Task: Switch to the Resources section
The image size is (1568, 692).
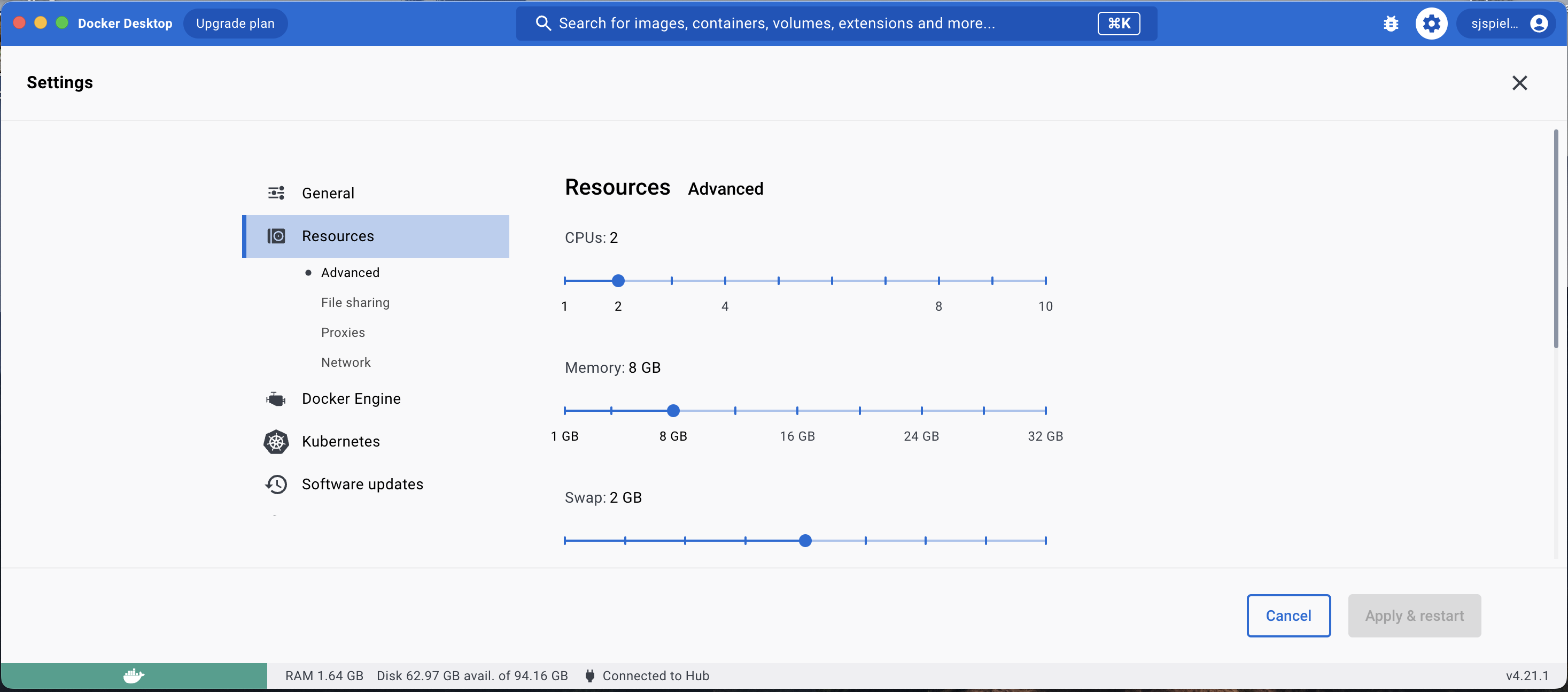Action: [338, 236]
